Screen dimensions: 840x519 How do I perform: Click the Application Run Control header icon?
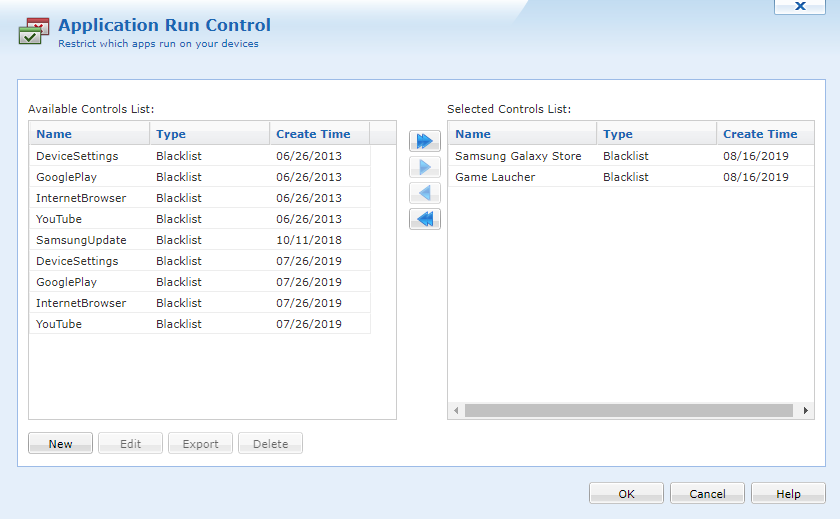point(34,31)
